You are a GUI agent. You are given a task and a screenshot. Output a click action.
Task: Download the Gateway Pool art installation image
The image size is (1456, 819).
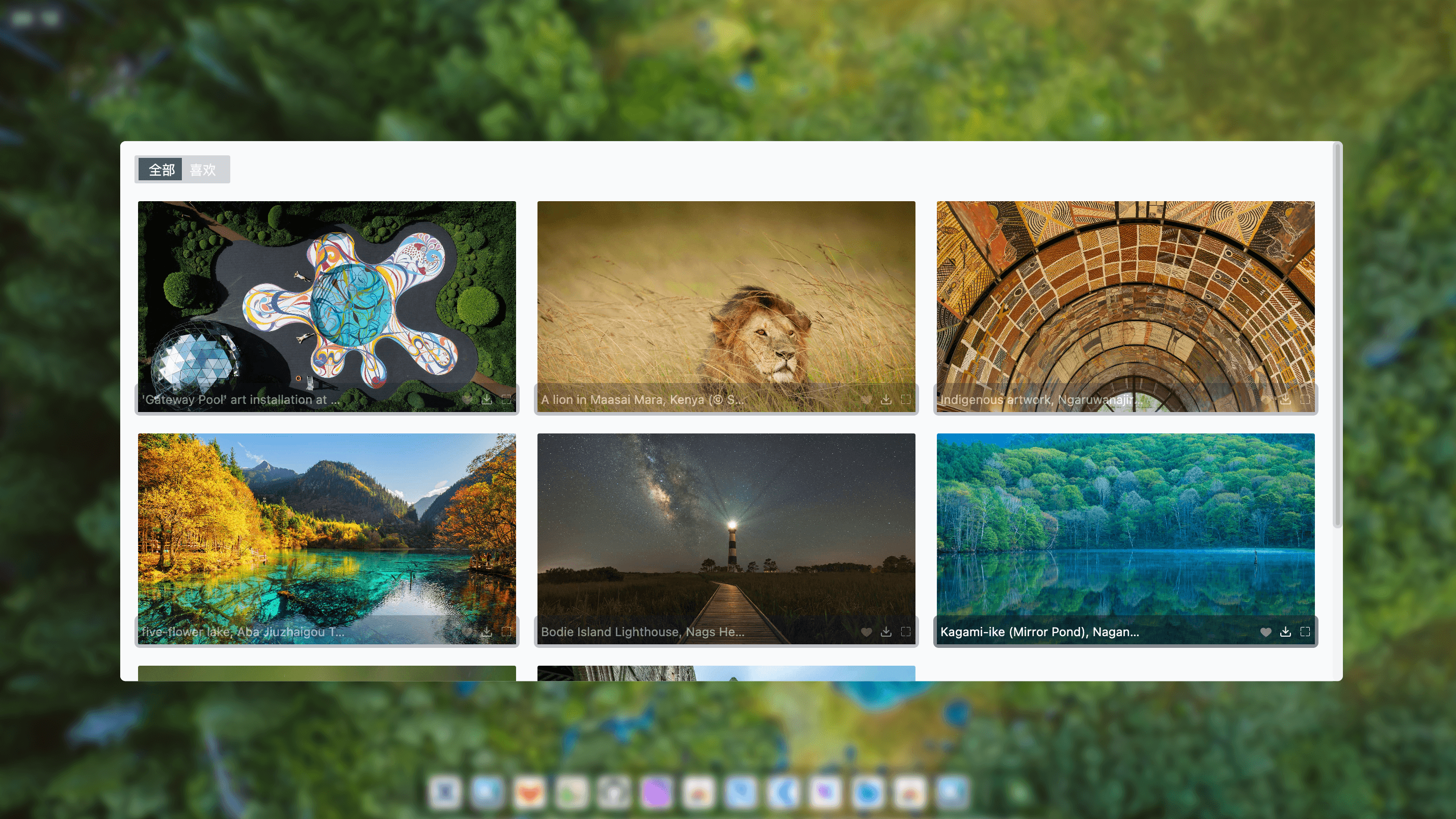tap(486, 400)
